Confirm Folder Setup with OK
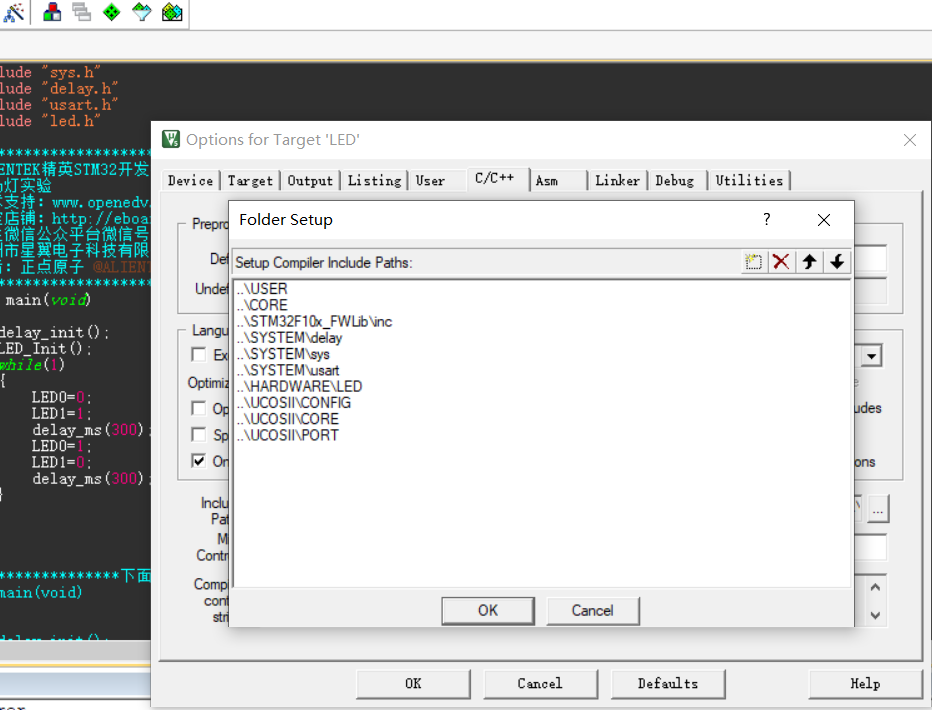The image size is (932, 710). (x=488, y=611)
